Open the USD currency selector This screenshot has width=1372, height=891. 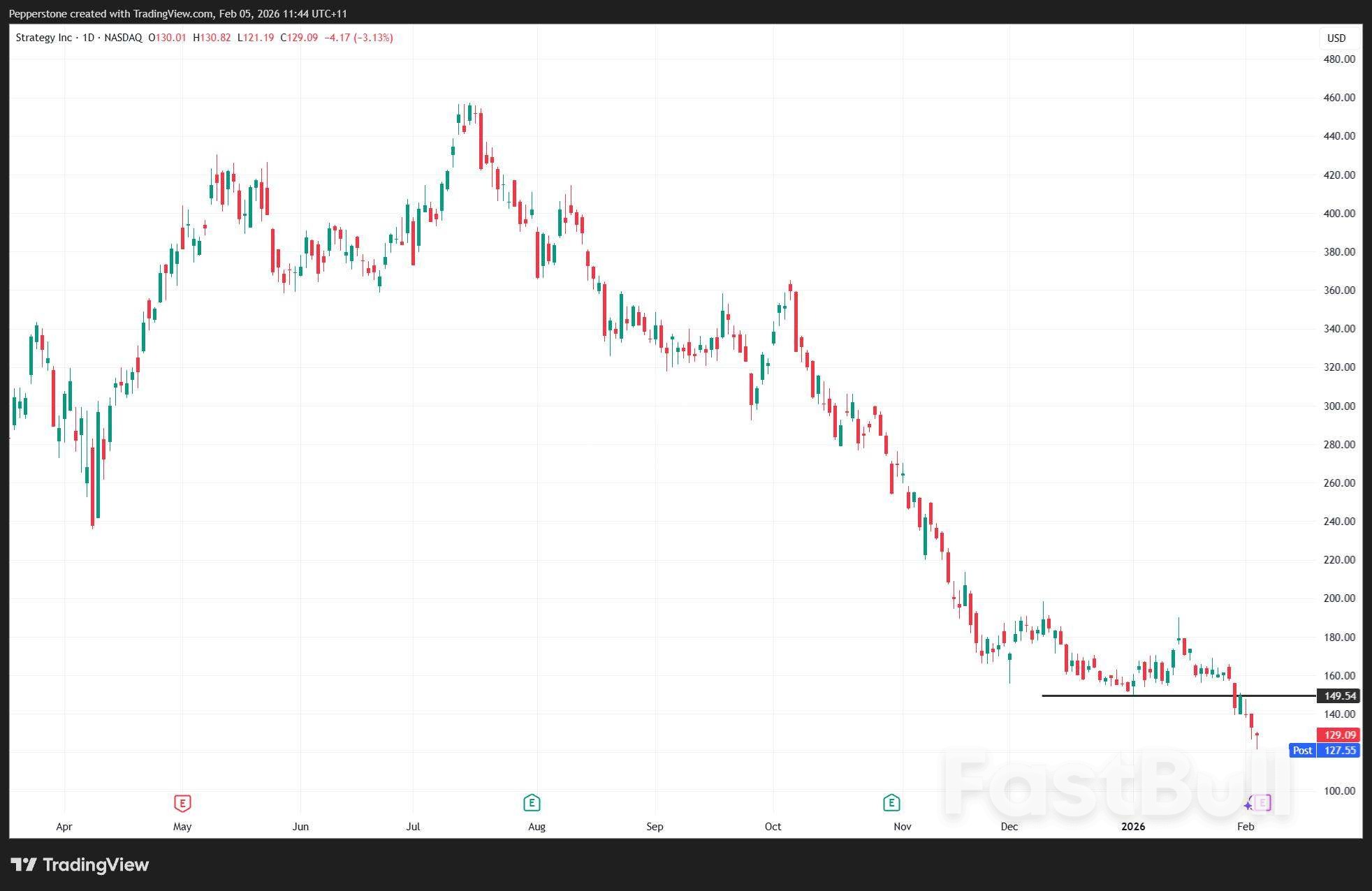coord(1336,38)
